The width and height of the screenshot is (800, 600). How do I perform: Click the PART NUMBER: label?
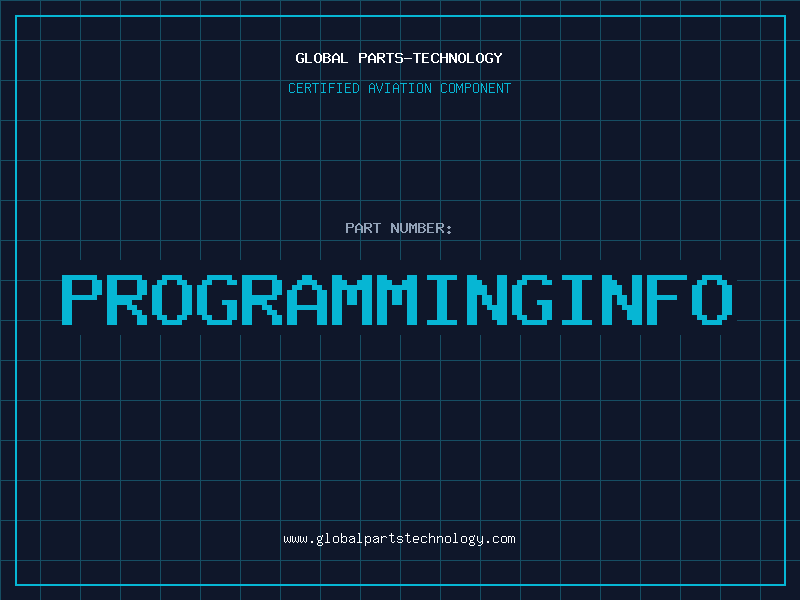pyautogui.click(x=399, y=228)
